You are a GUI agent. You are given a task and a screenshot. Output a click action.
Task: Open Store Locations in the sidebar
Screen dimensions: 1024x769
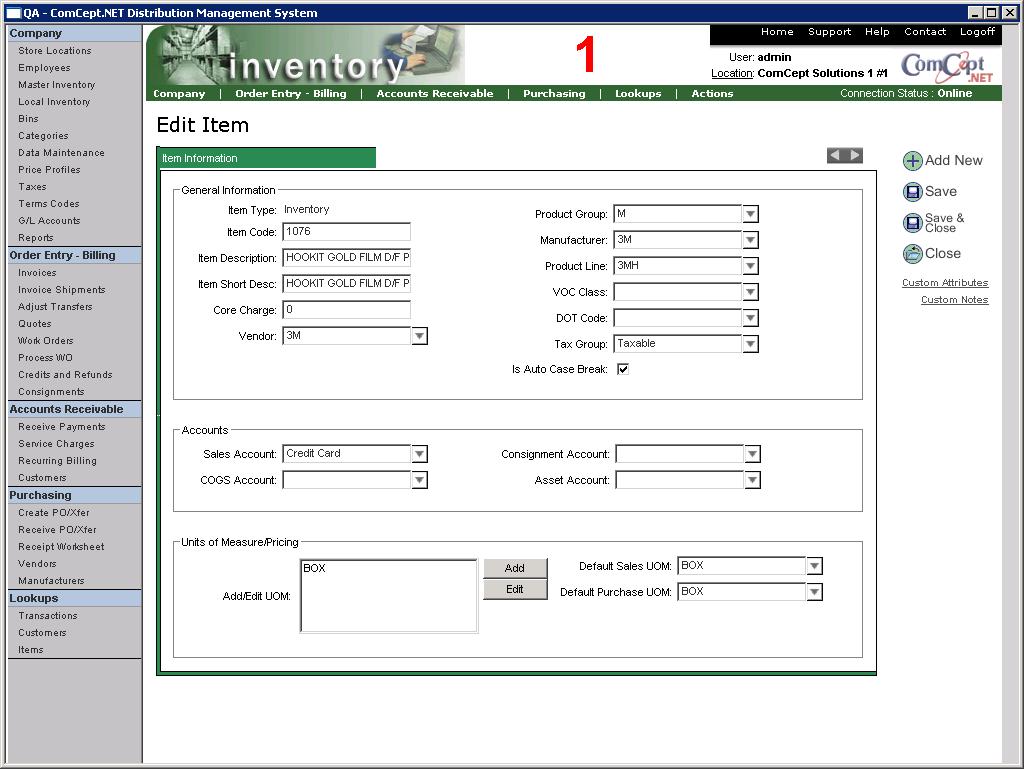coord(55,50)
